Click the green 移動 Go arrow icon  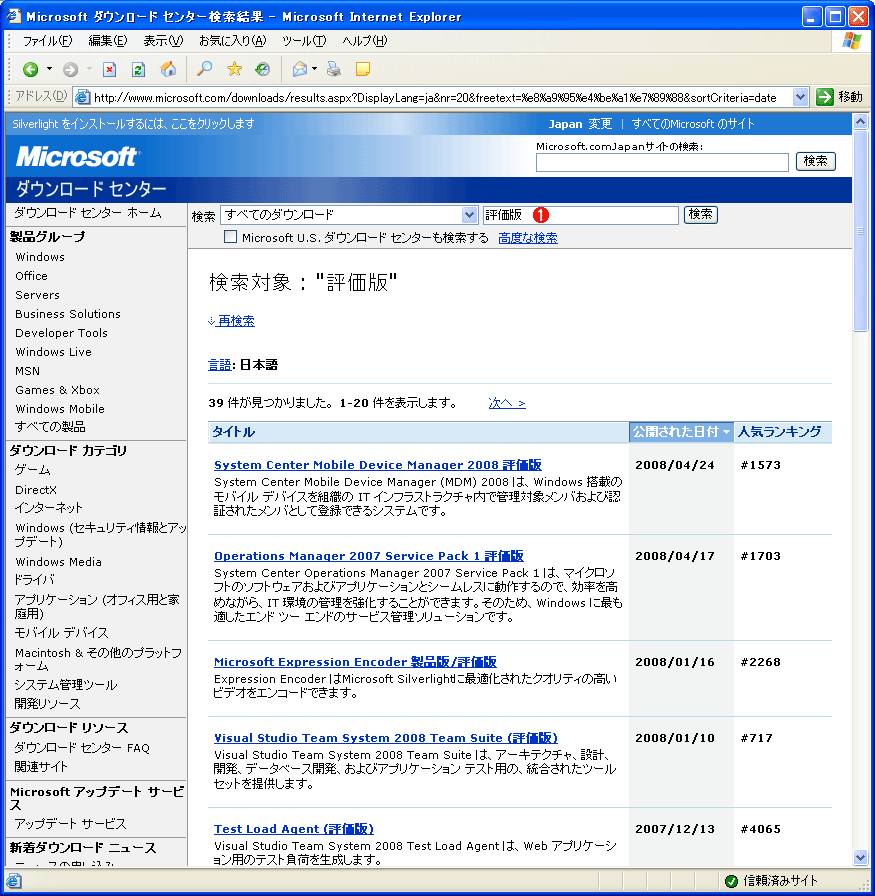click(x=825, y=97)
